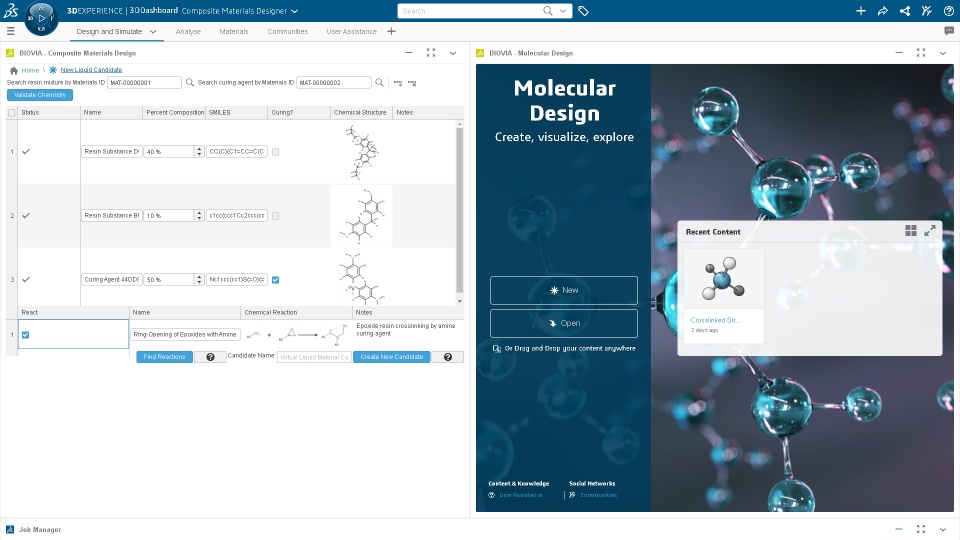Open the Communities link under Social Networks
Image resolution: width=960 pixels, height=540 pixels.
pos(598,495)
